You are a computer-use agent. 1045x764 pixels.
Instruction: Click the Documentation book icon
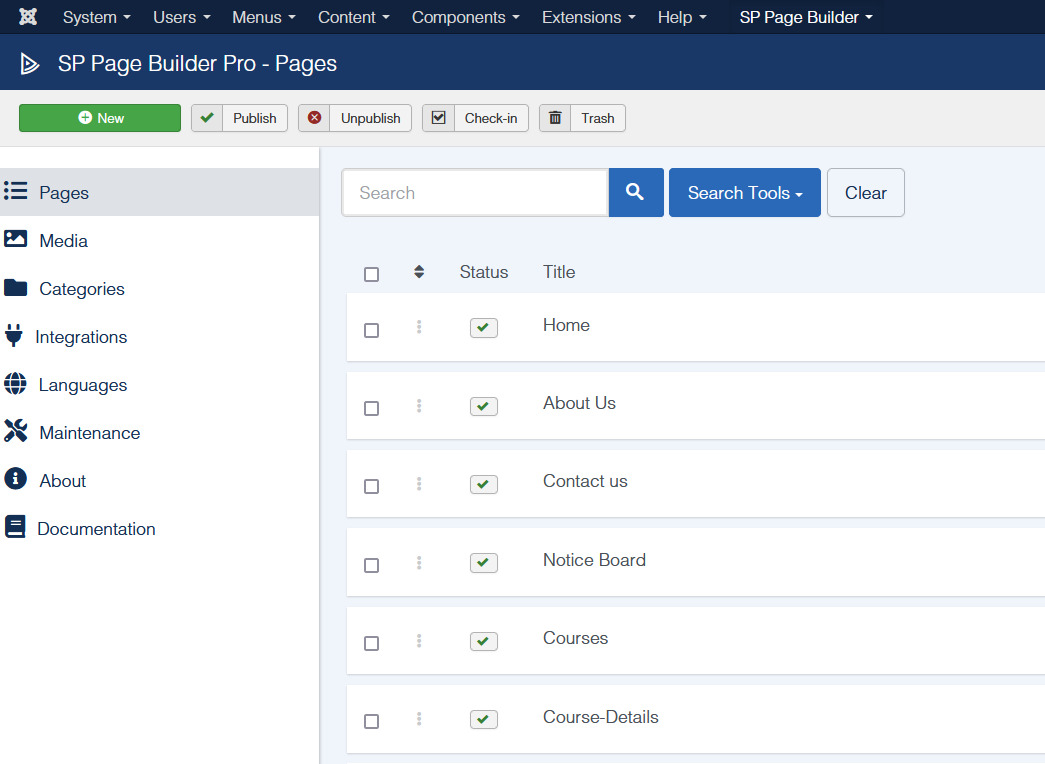(15, 528)
